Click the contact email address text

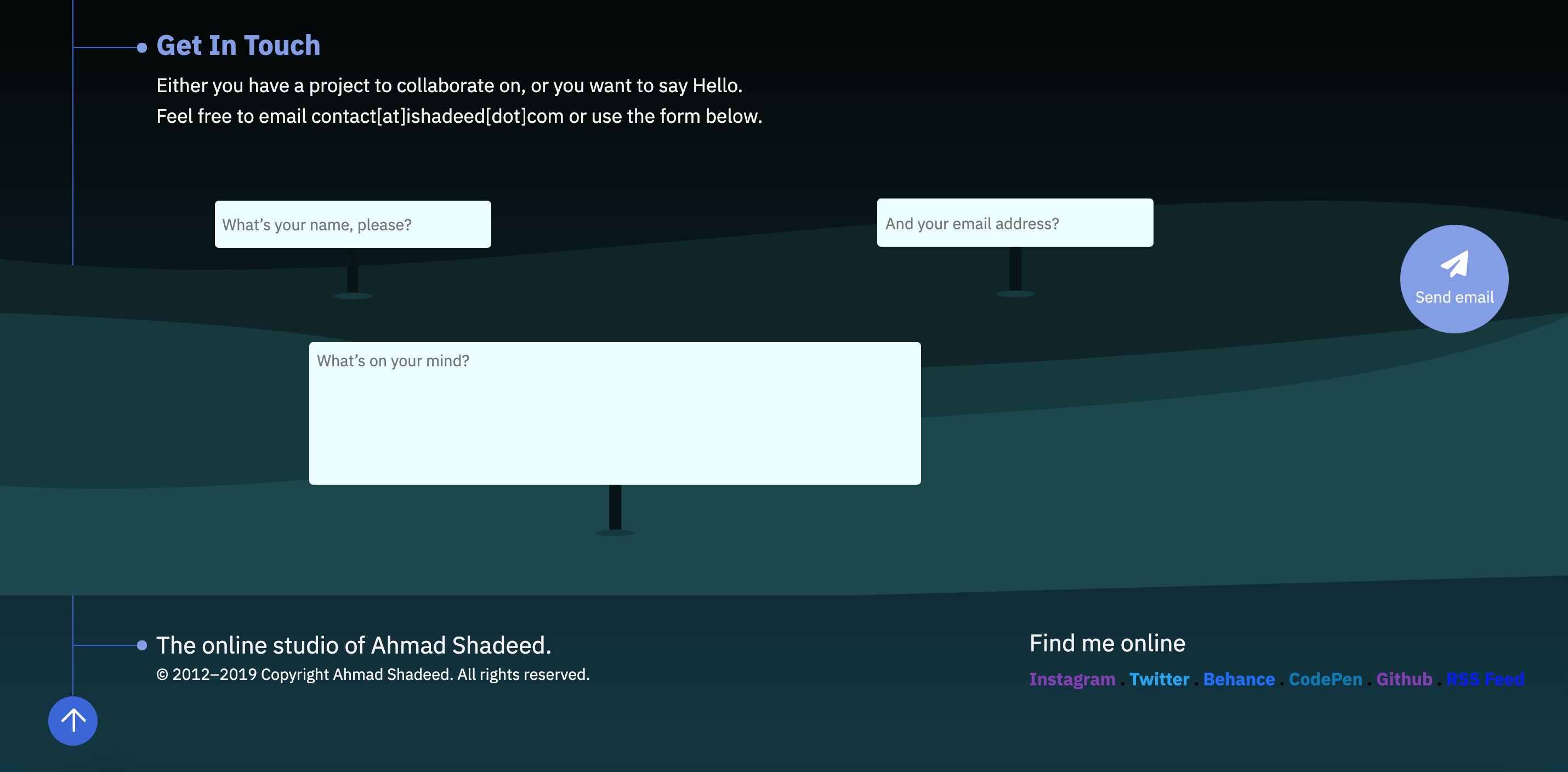(437, 116)
